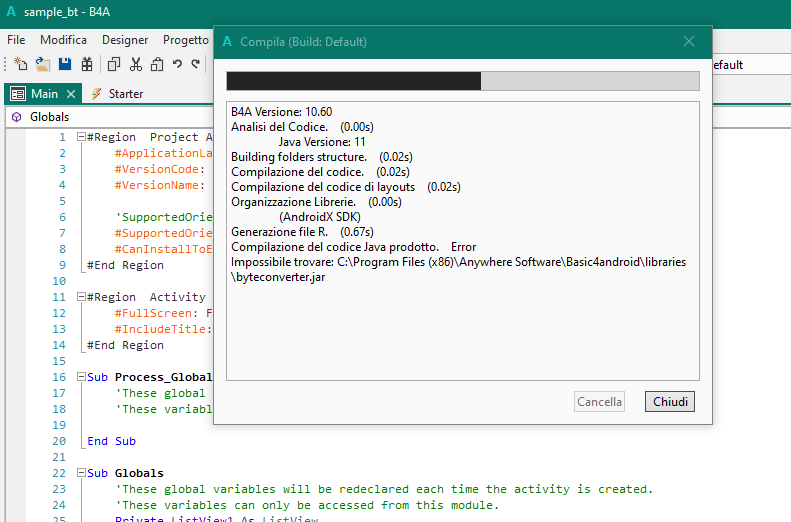Click comment on line 24 about this module
This screenshot has height=522, width=791.
point(307,505)
